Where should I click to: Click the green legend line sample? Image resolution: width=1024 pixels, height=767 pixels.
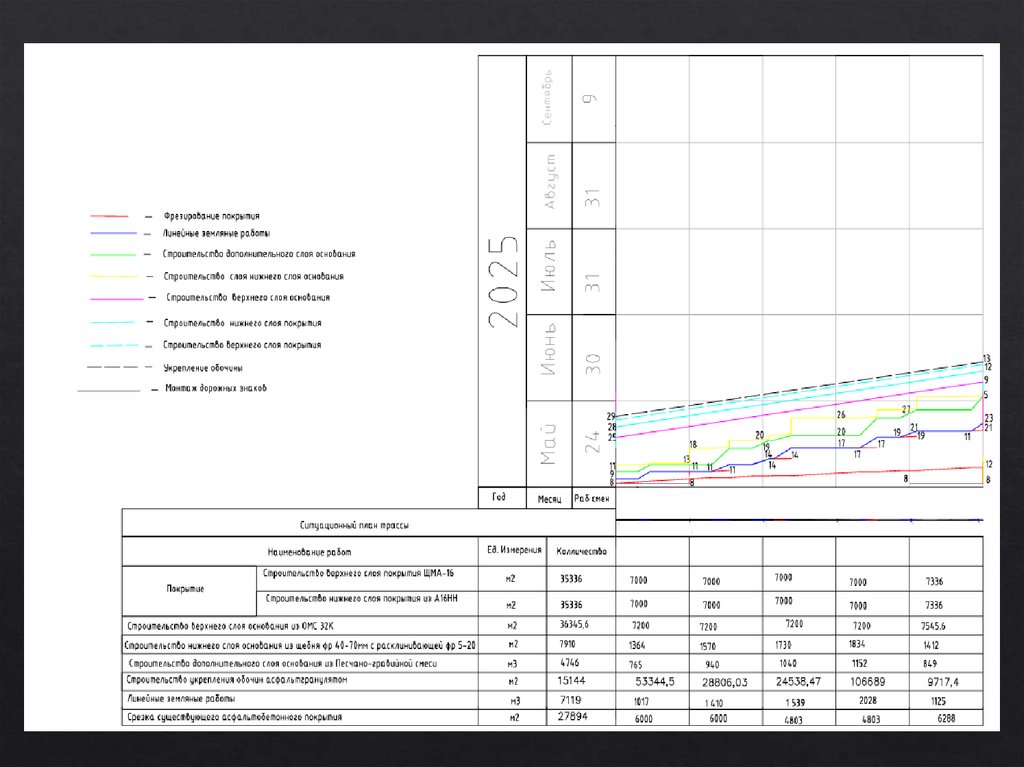[x=113, y=254]
